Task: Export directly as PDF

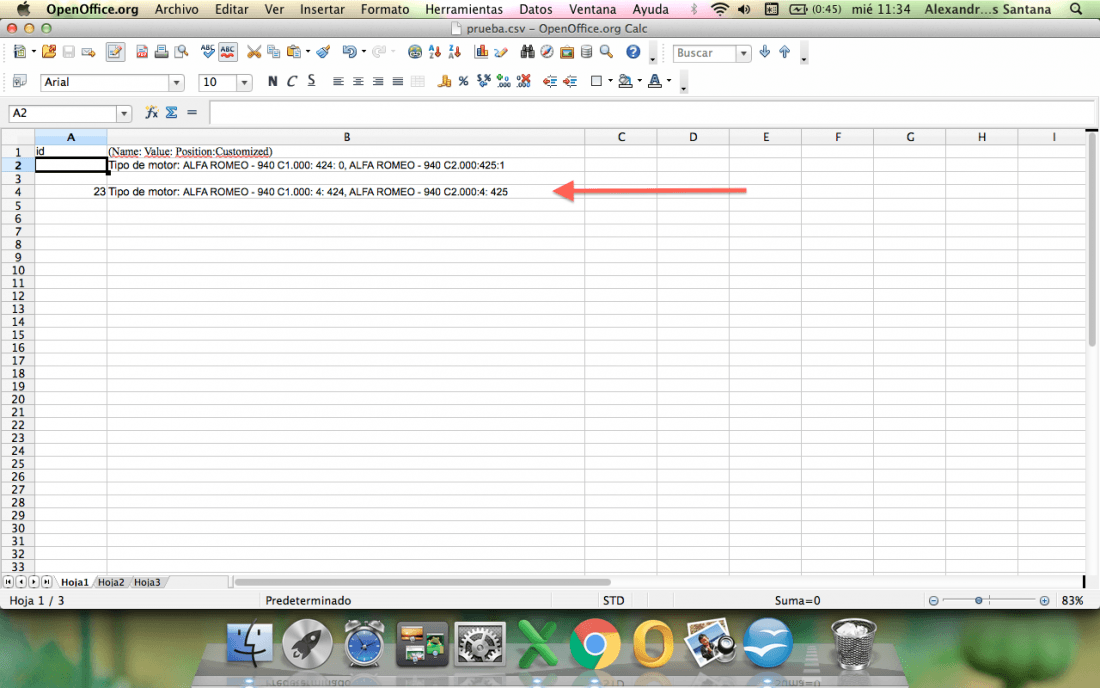Action: click(142, 52)
